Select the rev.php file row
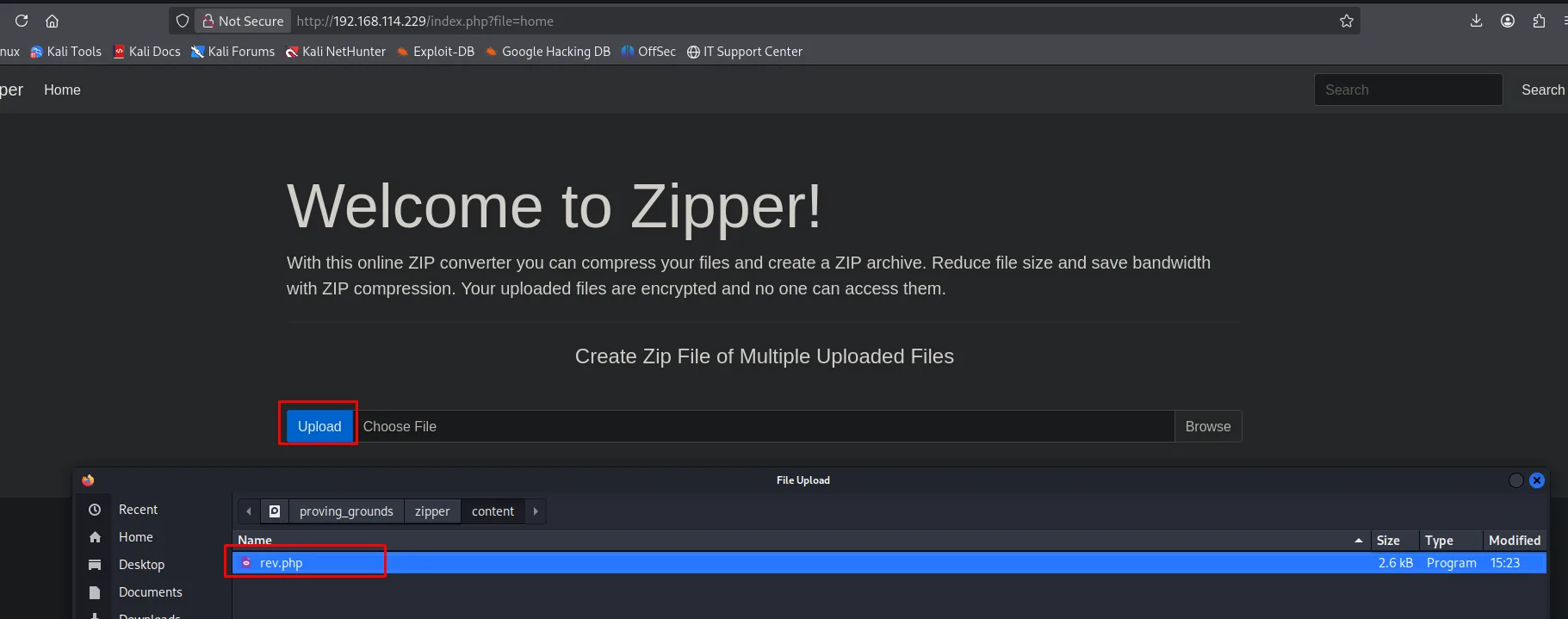The height and width of the screenshot is (619, 1568). (889, 563)
